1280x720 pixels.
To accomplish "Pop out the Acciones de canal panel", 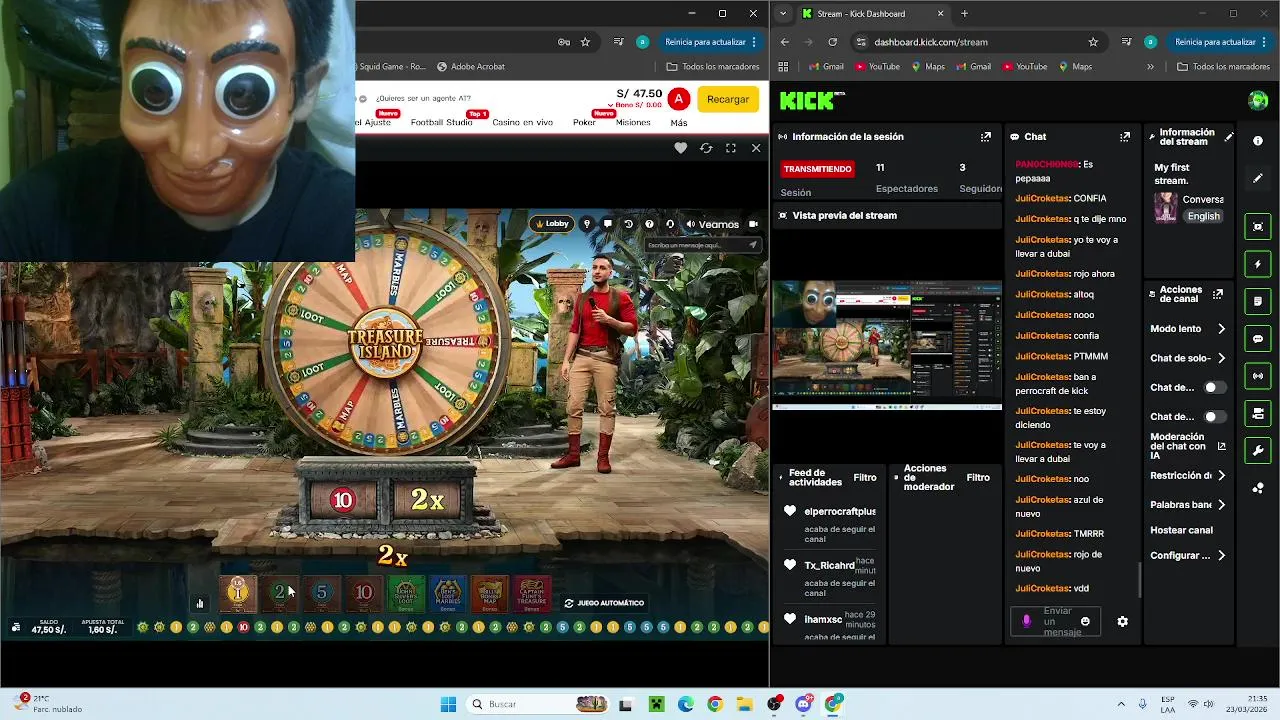I will [1218, 294].
